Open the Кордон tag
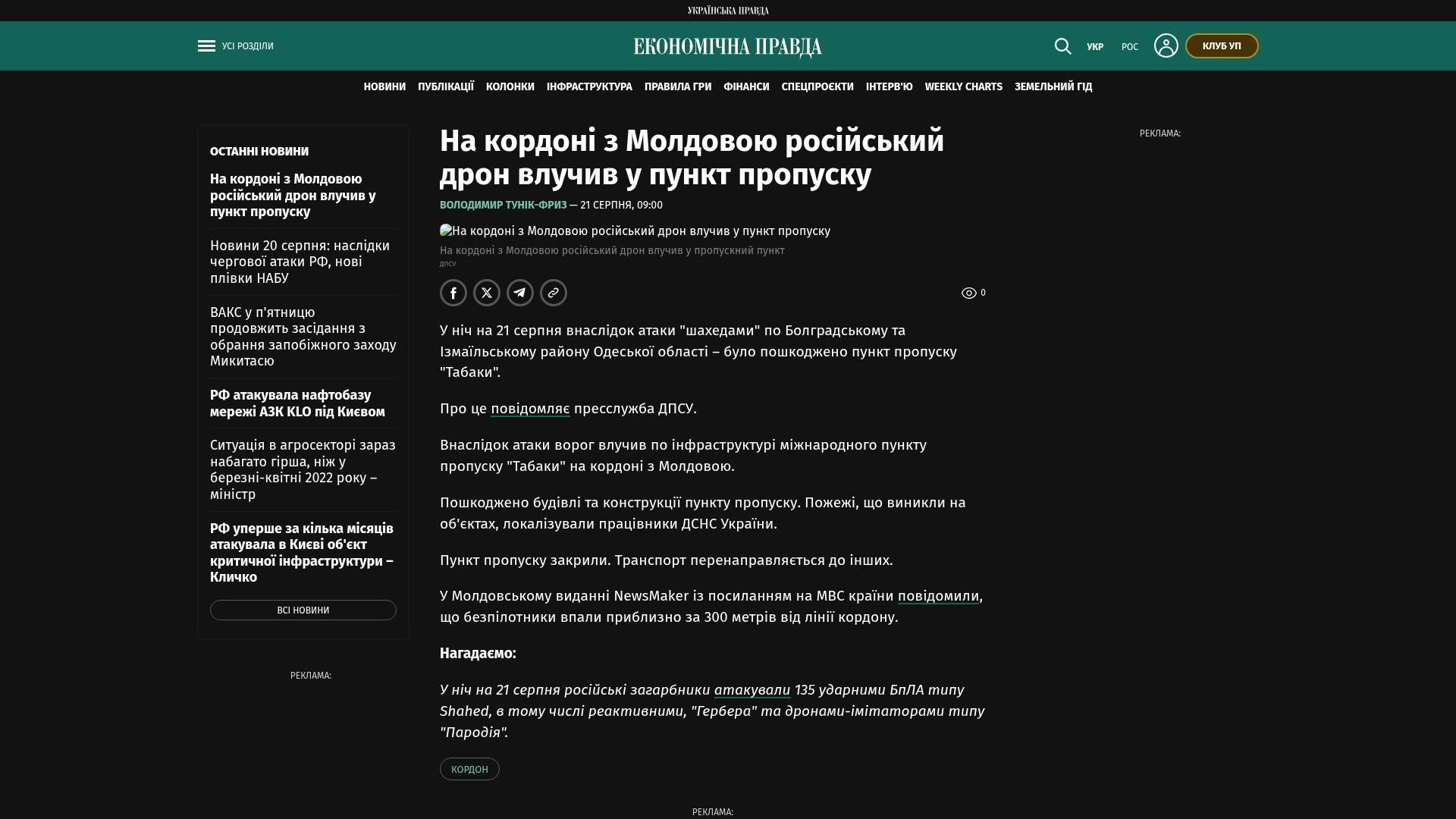Viewport: 1456px width, 819px height. [469, 769]
